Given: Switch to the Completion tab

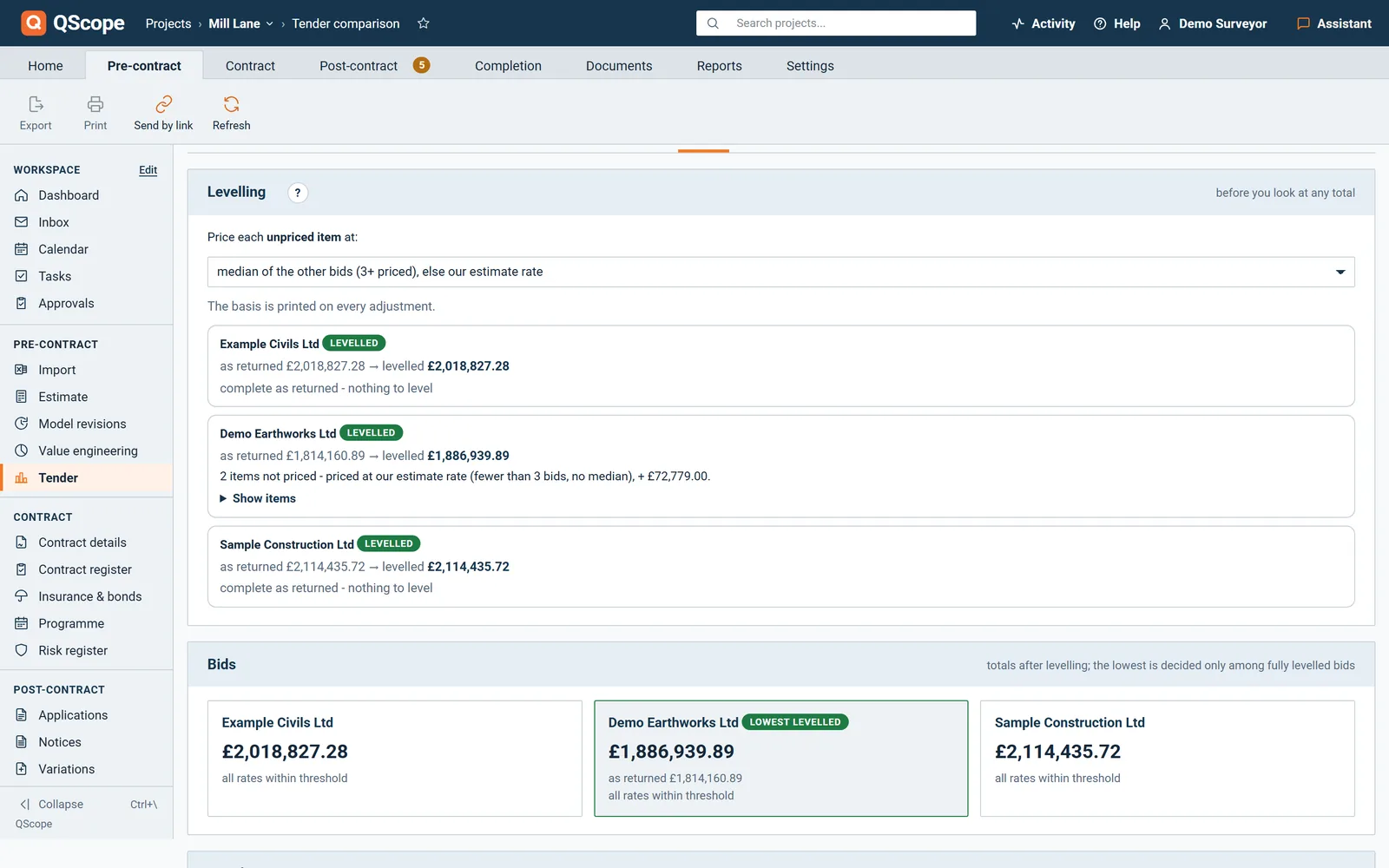Looking at the screenshot, I should pyautogui.click(x=508, y=66).
